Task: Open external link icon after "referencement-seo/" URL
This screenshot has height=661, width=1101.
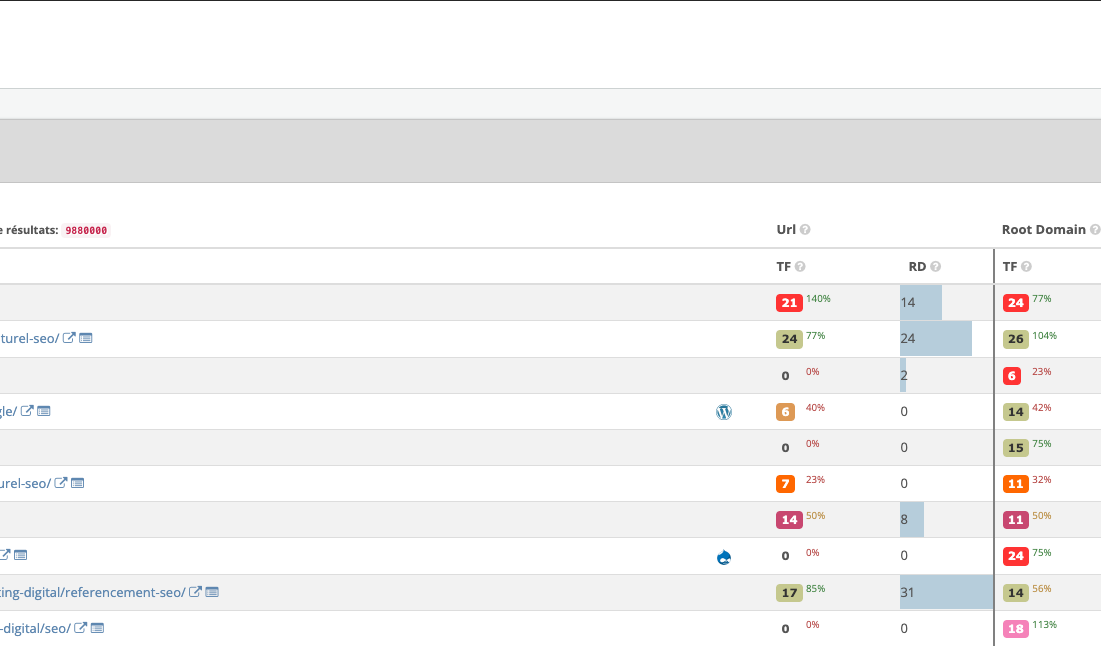Action: (x=196, y=592)
